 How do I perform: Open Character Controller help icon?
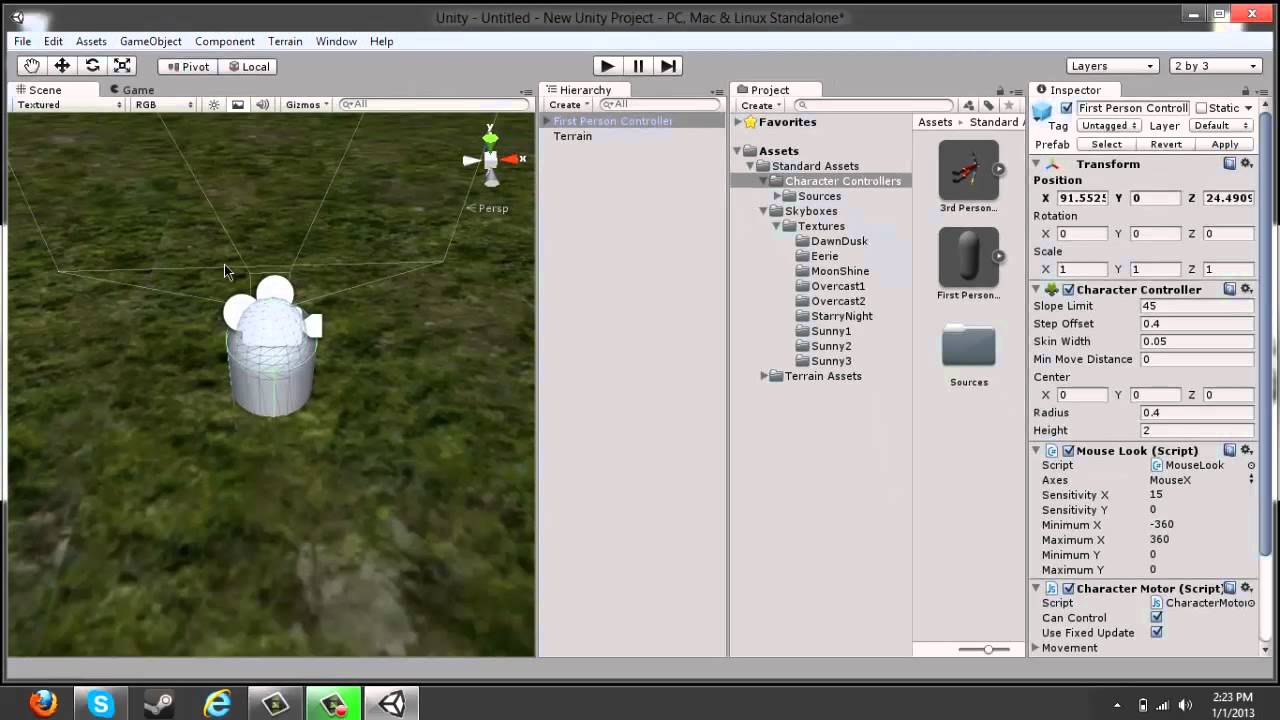click(1230, 289)
